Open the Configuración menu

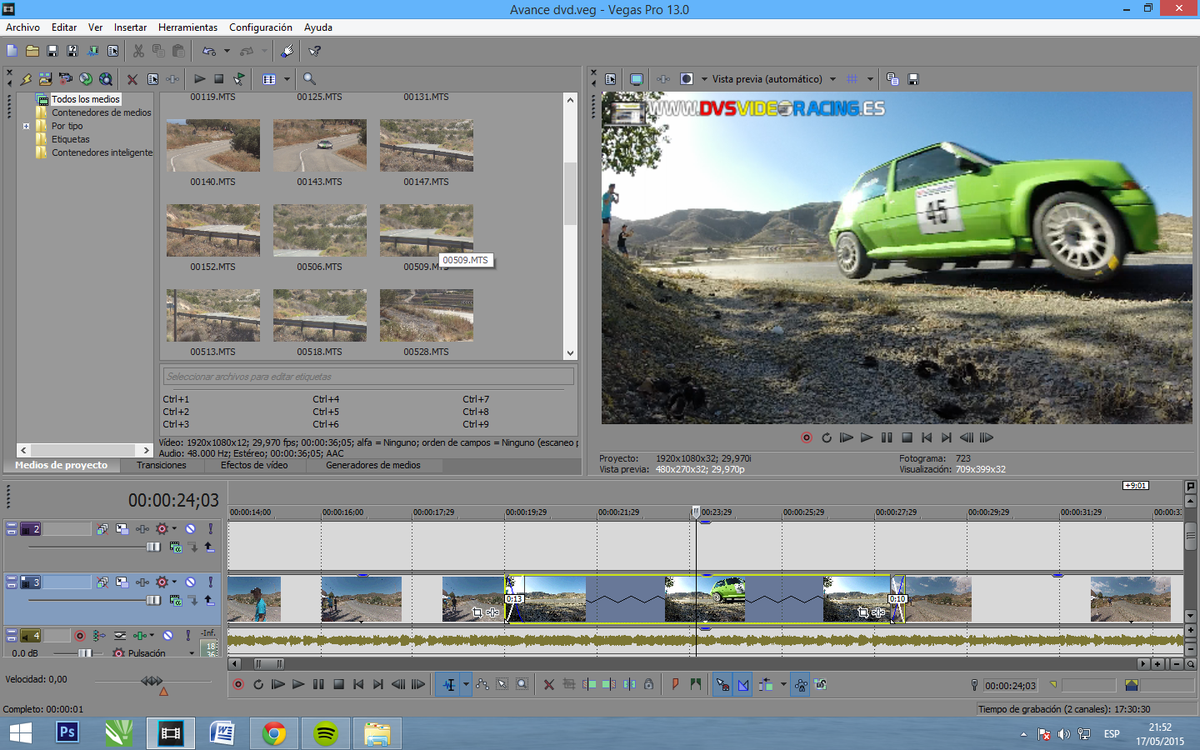260,27
